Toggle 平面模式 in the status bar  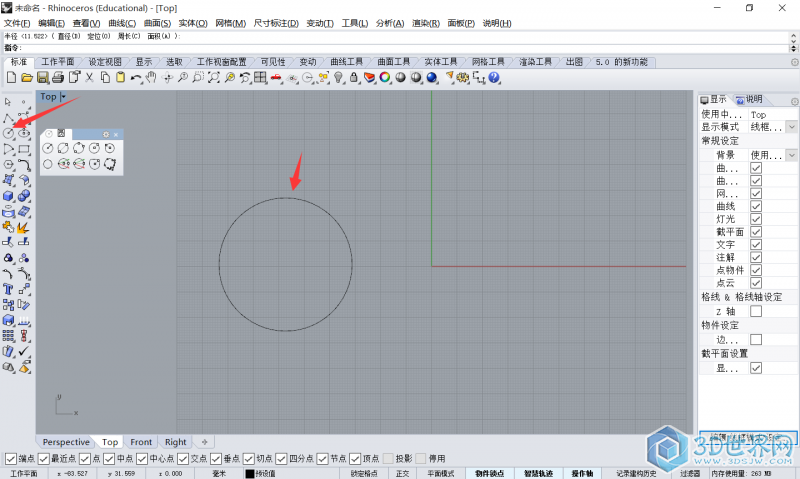coord(441,473)
